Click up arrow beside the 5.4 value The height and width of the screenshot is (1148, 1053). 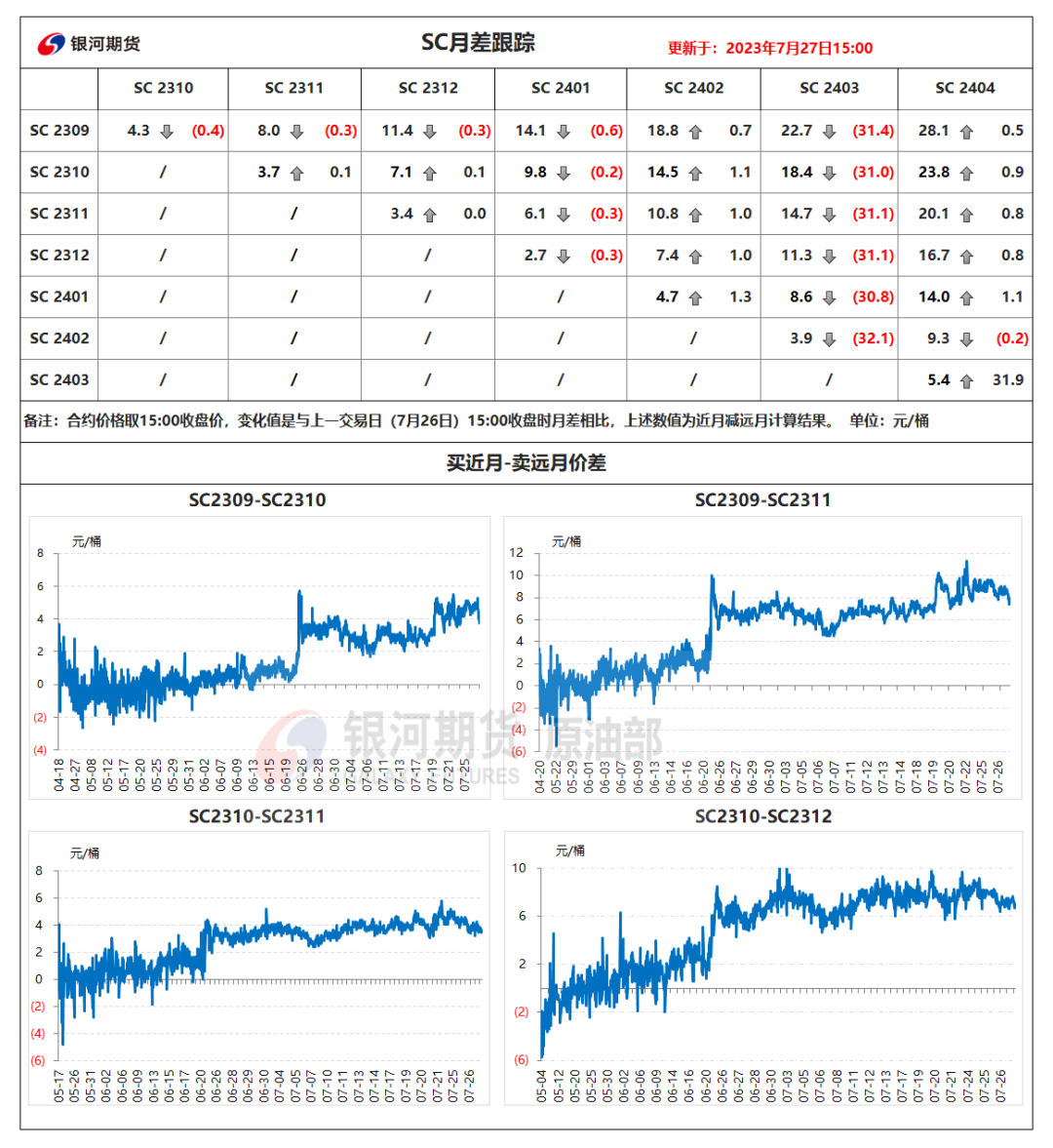966,381
